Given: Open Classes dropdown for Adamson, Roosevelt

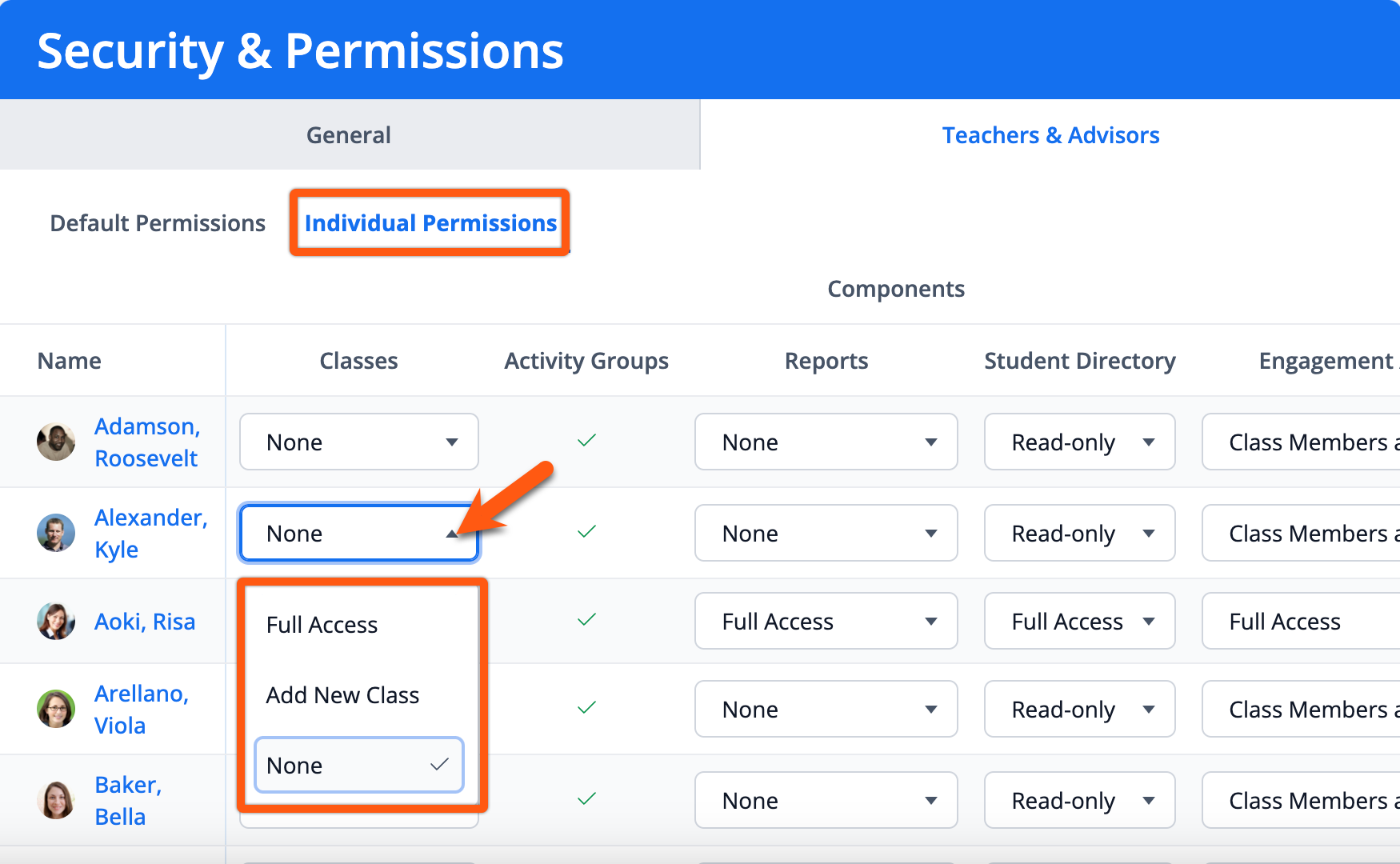Looking at the screenshot, I should [358, 442].
